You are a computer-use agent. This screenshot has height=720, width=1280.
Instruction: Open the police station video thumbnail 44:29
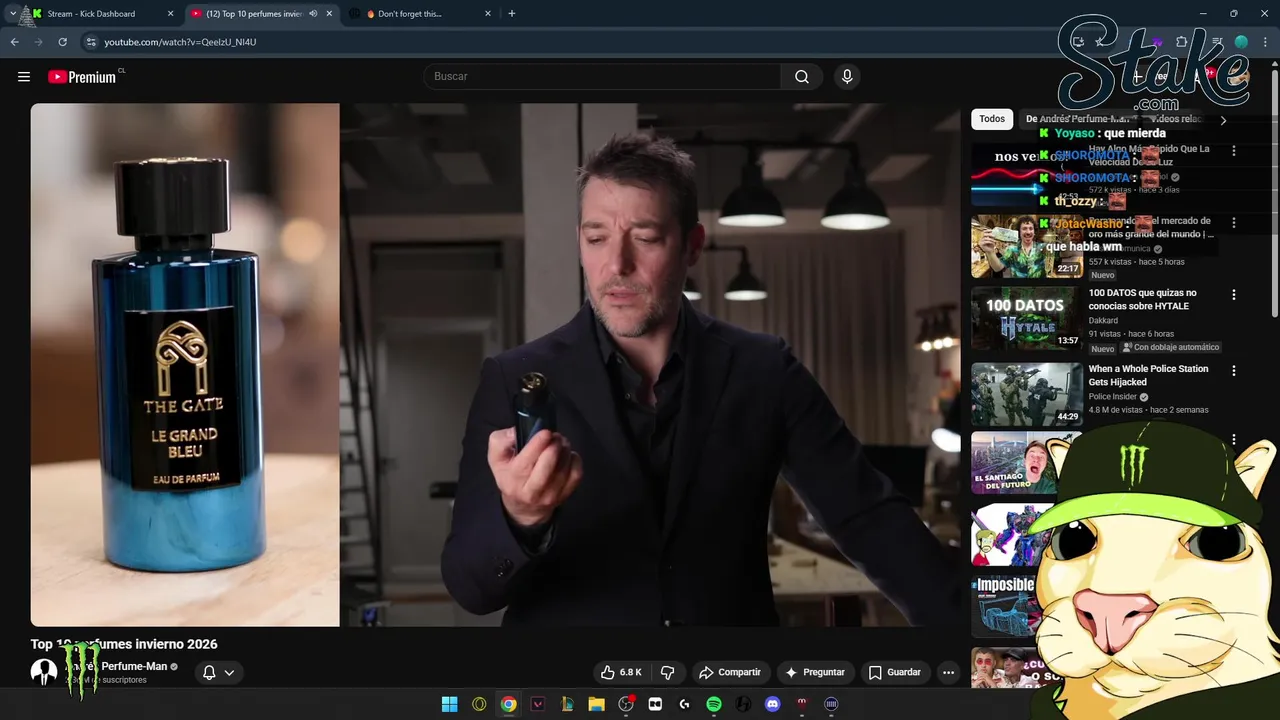click(x=1027, y=394)
